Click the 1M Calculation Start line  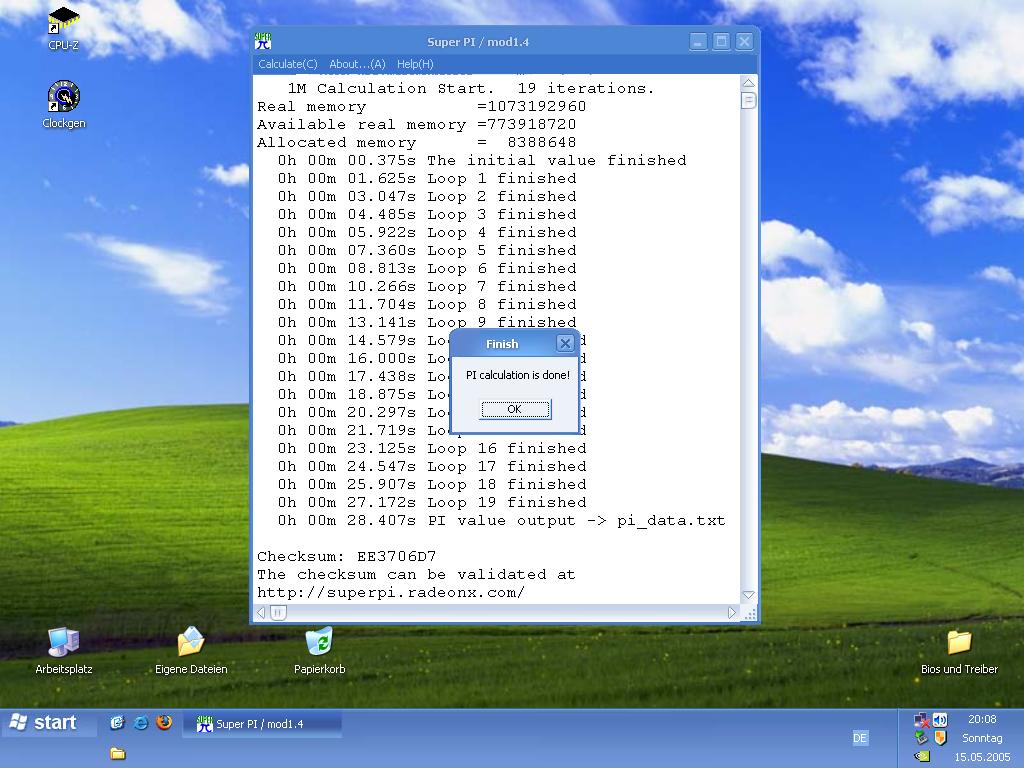click(x=470, y=88)
